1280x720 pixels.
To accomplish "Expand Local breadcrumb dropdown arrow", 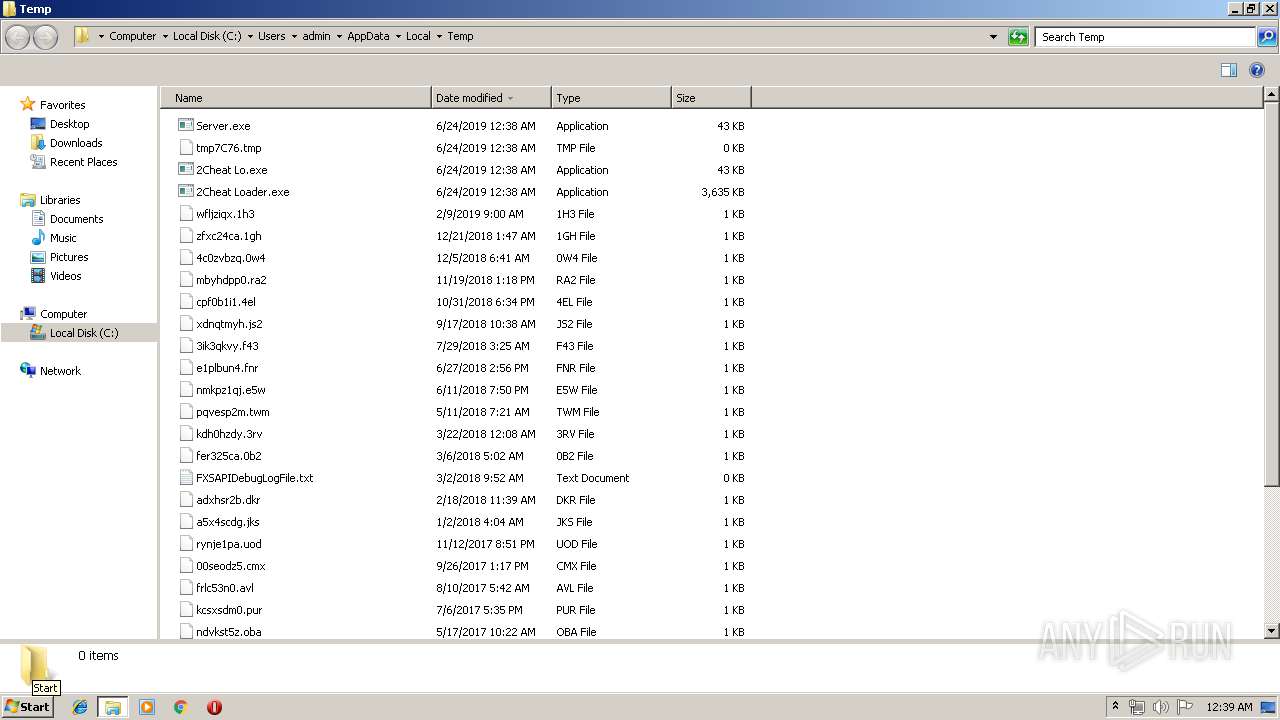I will [439, 37].
